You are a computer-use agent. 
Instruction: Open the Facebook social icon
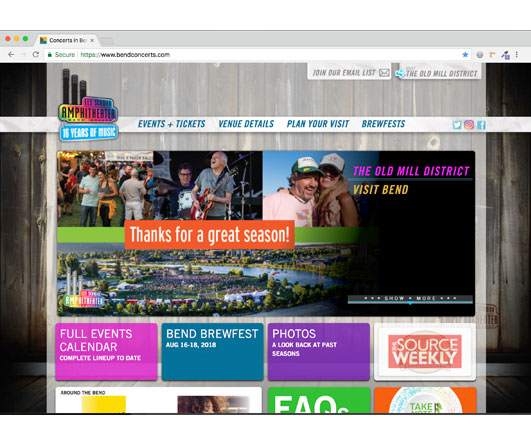pos(481,125)
